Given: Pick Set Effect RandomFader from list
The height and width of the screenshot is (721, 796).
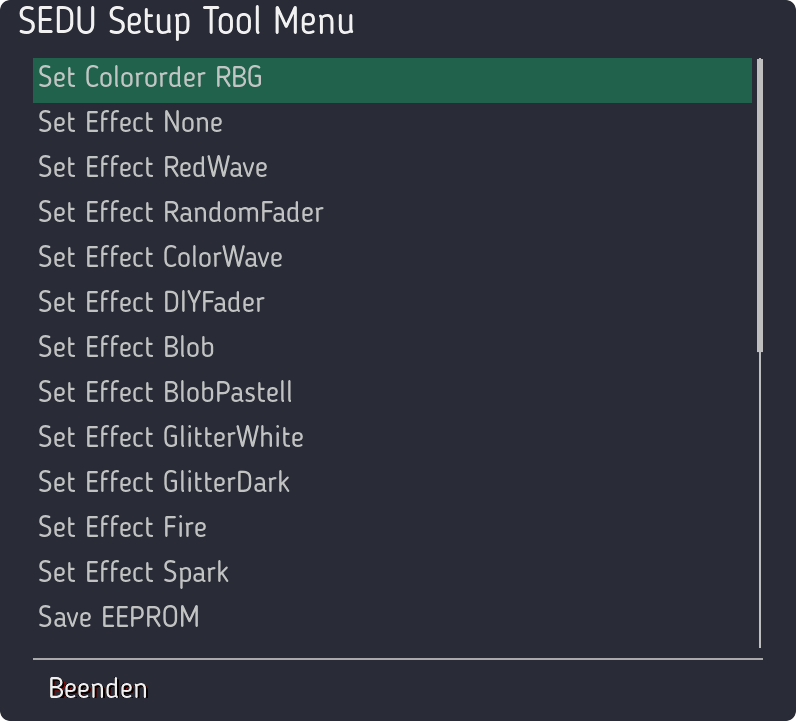Looking at the screenshot, I should tap(180, 213).
